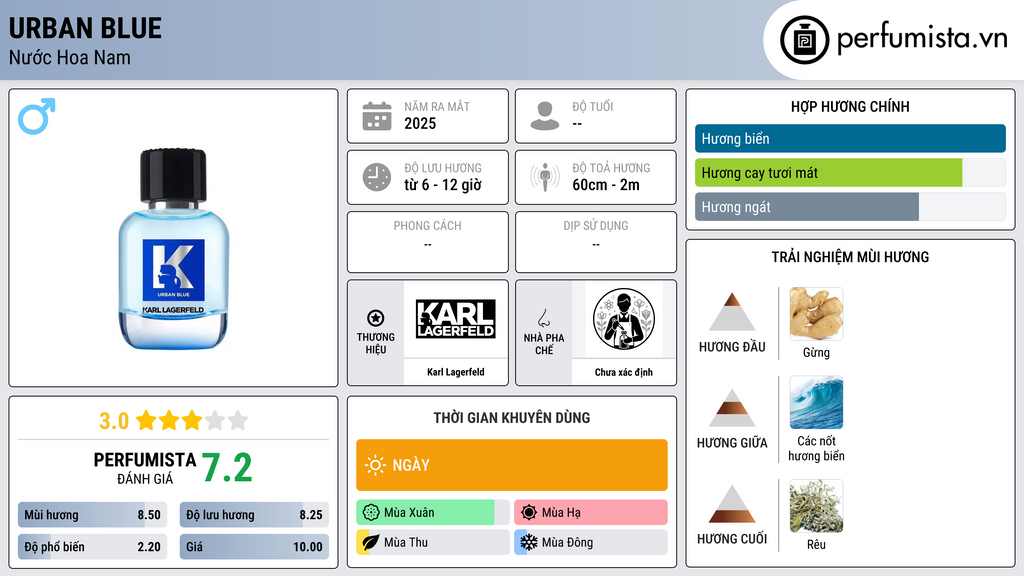The height and width of the screenshot is (576, 1024).
Task: Click the Nước Hoa Nam subtitle
Action: pyautogui.click(x=70, y=57)
